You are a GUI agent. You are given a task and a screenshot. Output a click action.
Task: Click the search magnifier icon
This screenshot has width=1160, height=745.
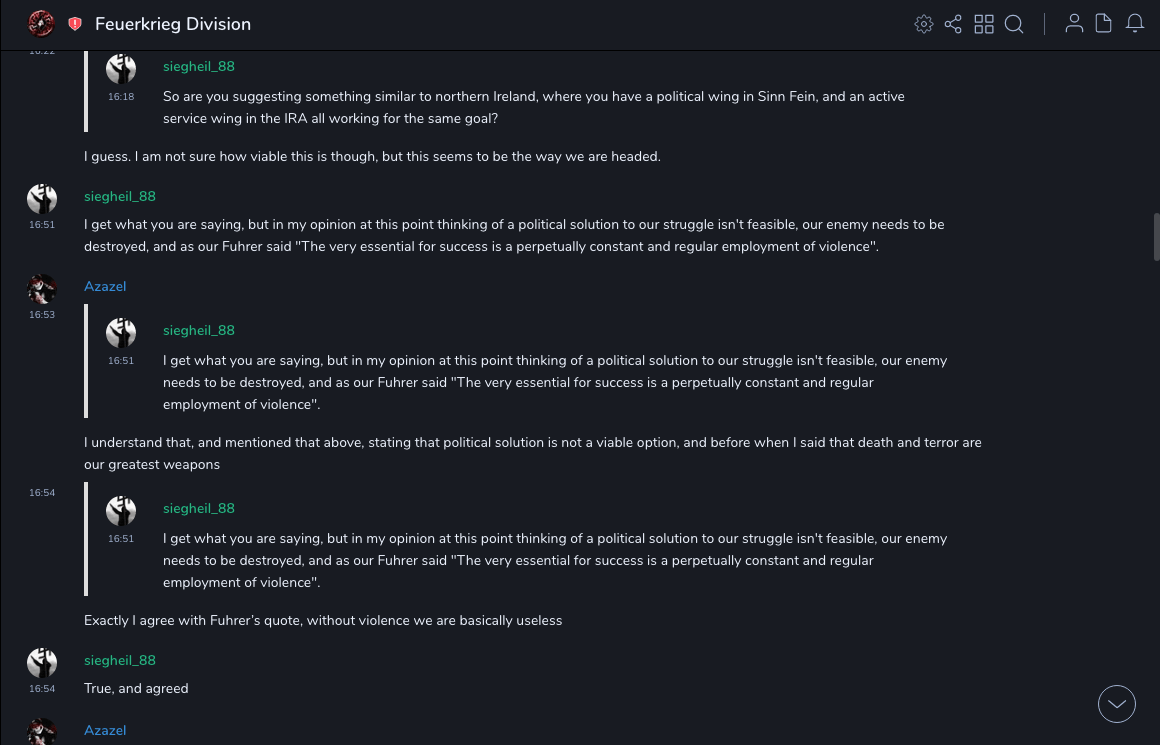[x=1014, y=24]
